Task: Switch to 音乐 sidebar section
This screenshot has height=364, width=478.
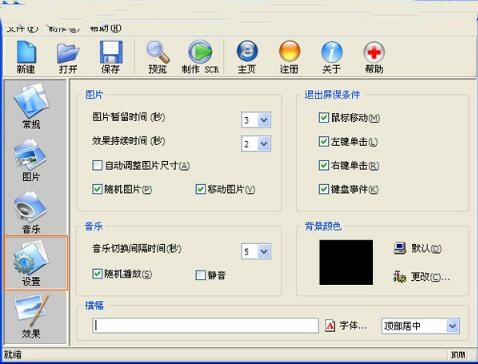Action: [x=31, y=213]
